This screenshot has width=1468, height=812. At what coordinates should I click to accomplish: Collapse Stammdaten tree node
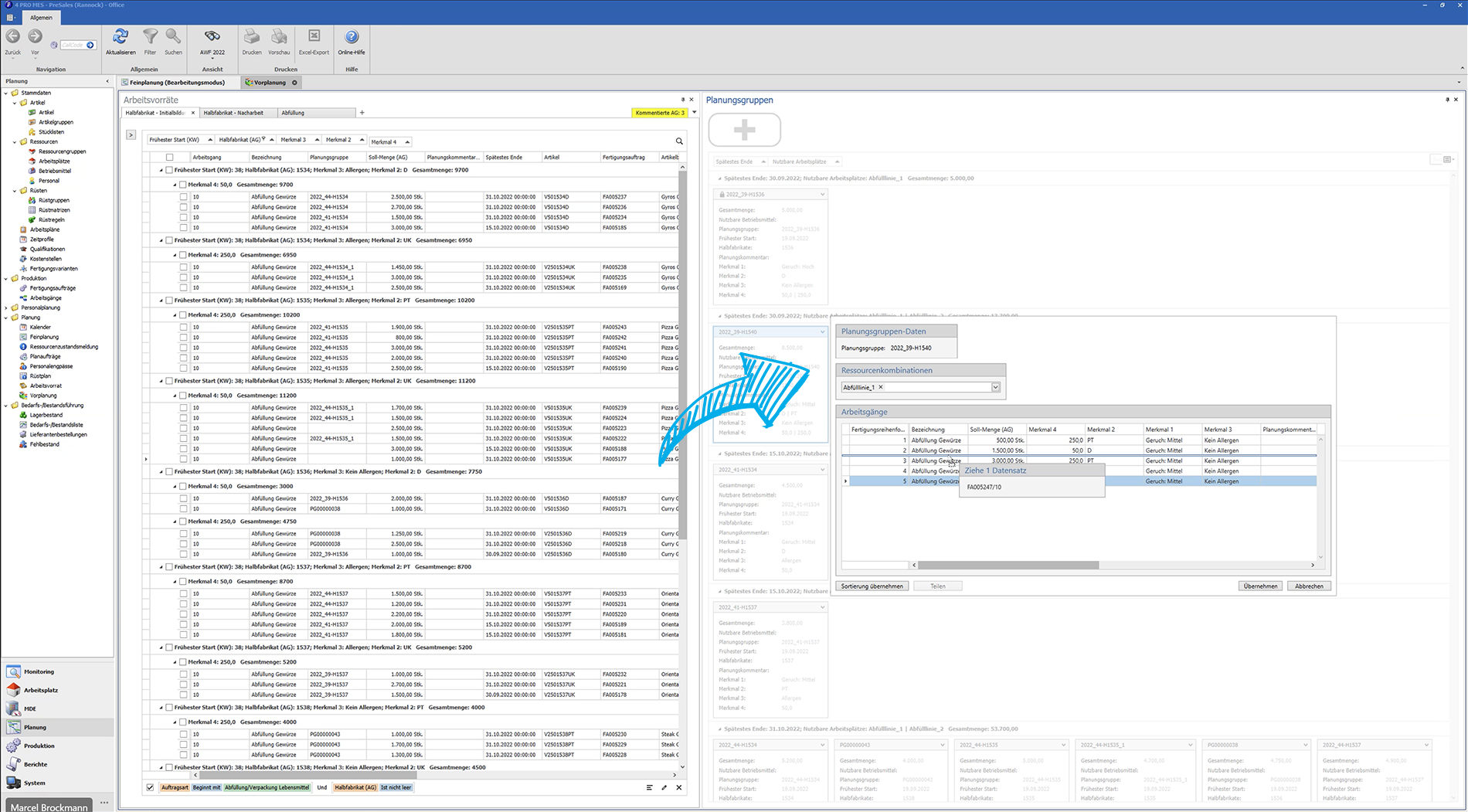(6, 93)
